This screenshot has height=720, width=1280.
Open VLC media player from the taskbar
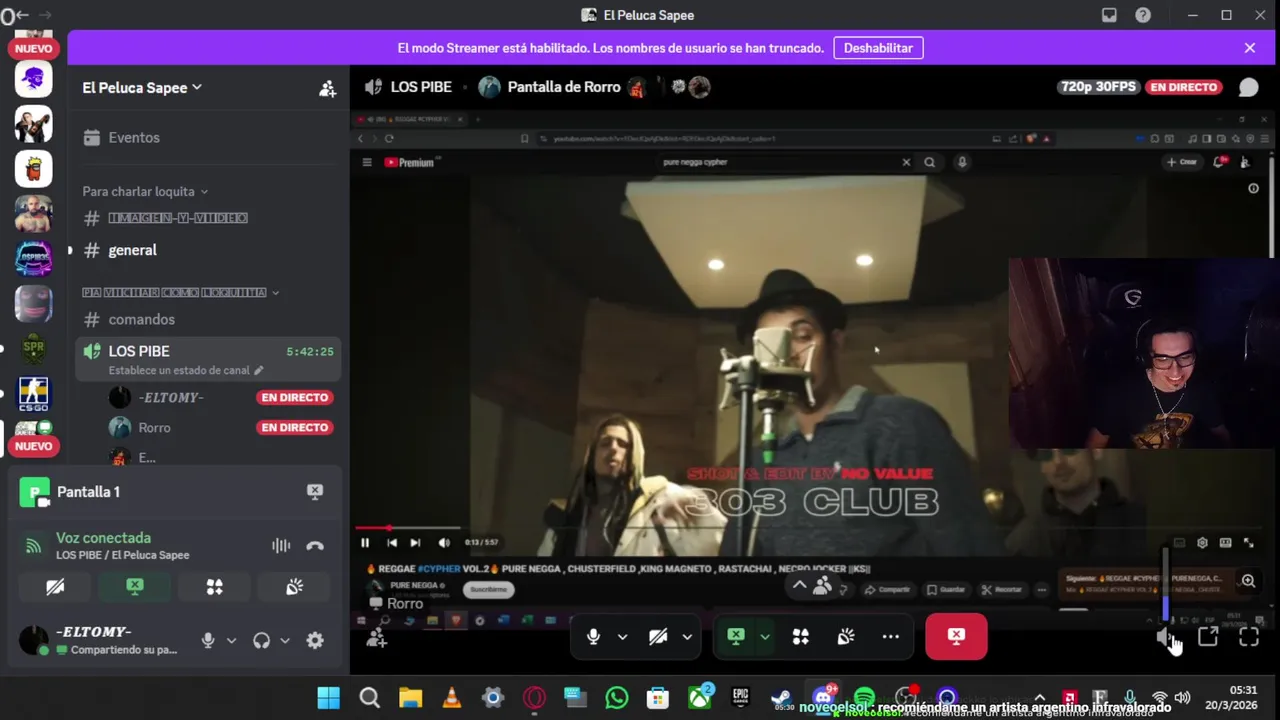(x=452, y=697)
